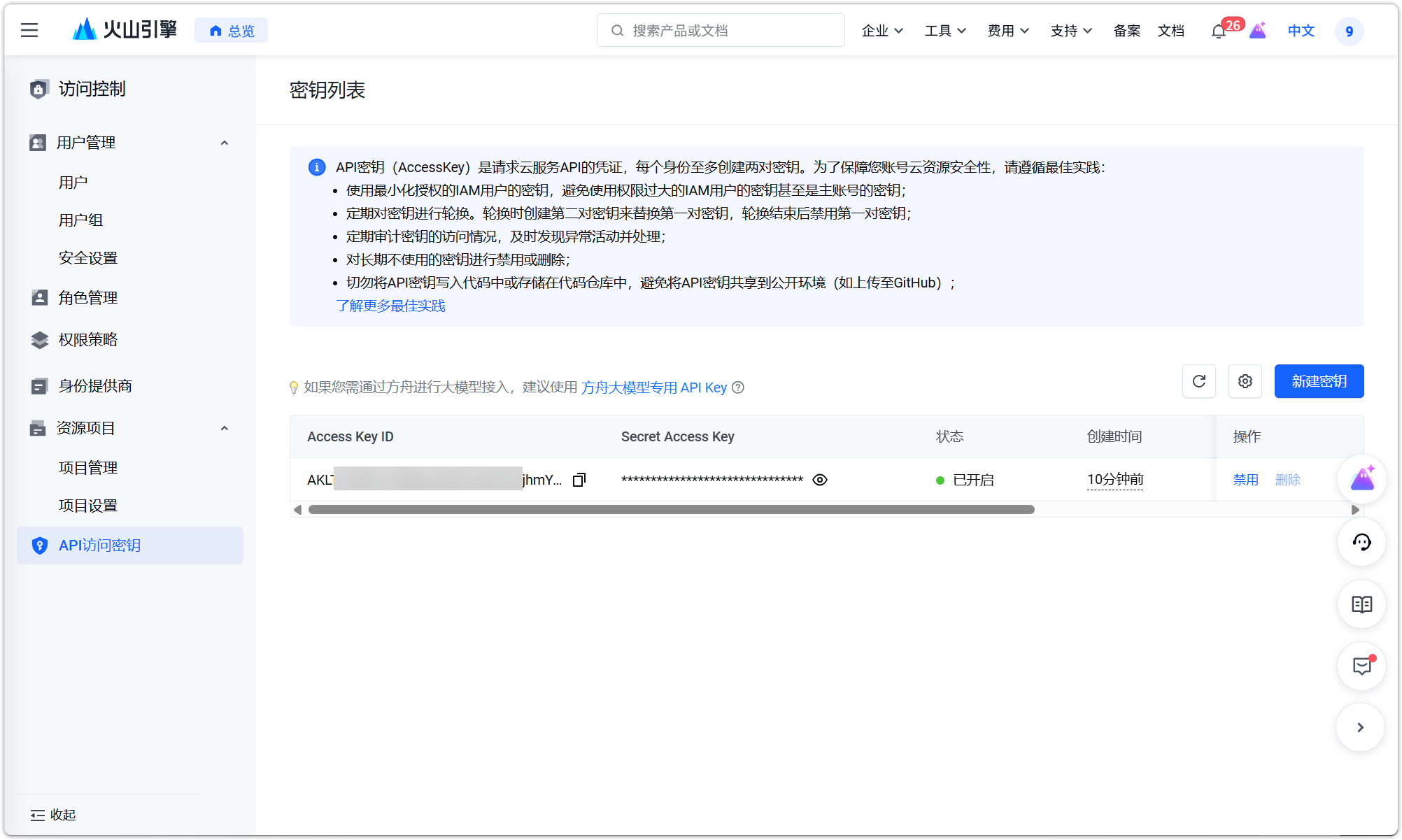1402x840 pixels.
Task: Refresh the key list
Action: pyautogui.click(x=1198, y=381)
